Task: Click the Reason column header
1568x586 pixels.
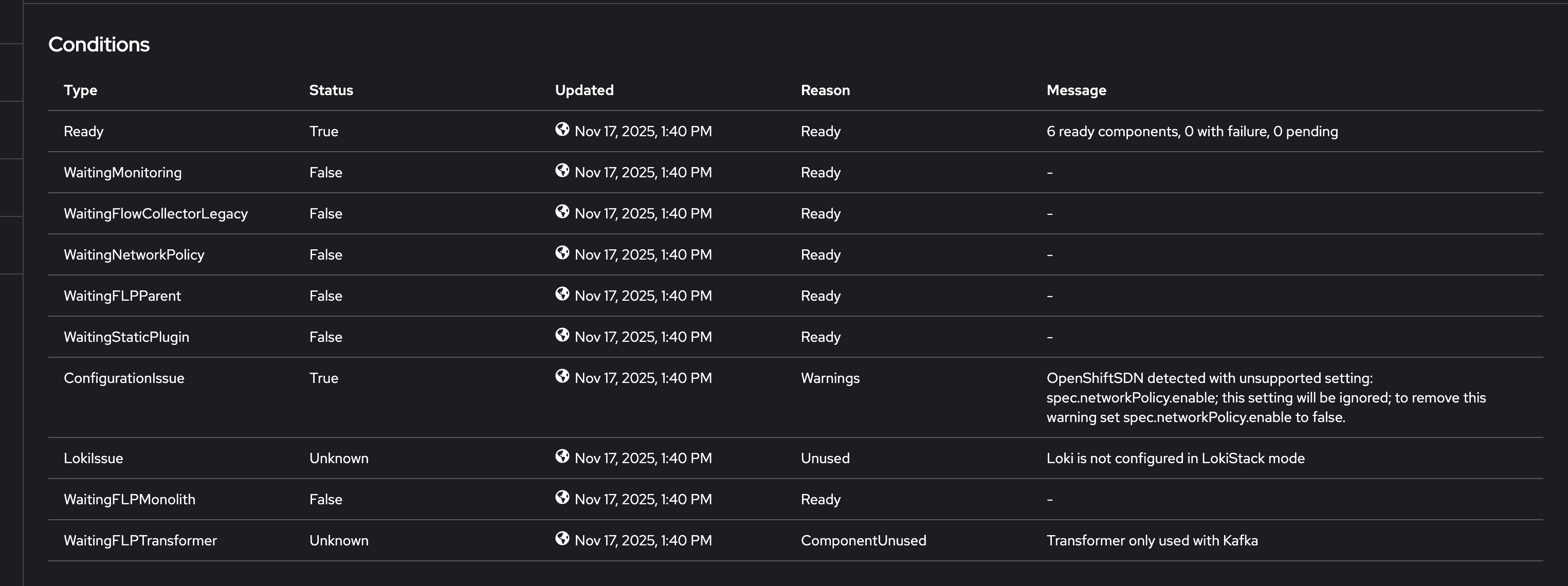Action: [x=825, y=90]
